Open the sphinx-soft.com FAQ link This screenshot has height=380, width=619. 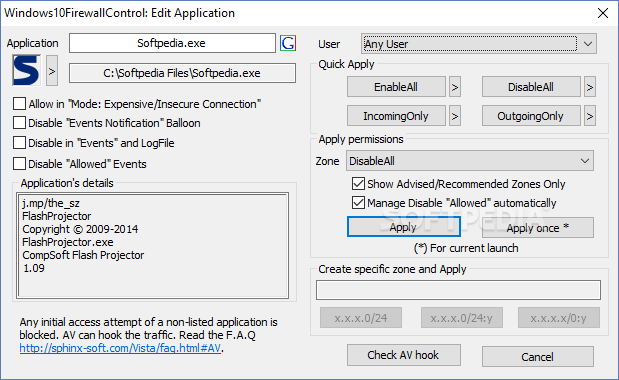[x=120, y=348]
